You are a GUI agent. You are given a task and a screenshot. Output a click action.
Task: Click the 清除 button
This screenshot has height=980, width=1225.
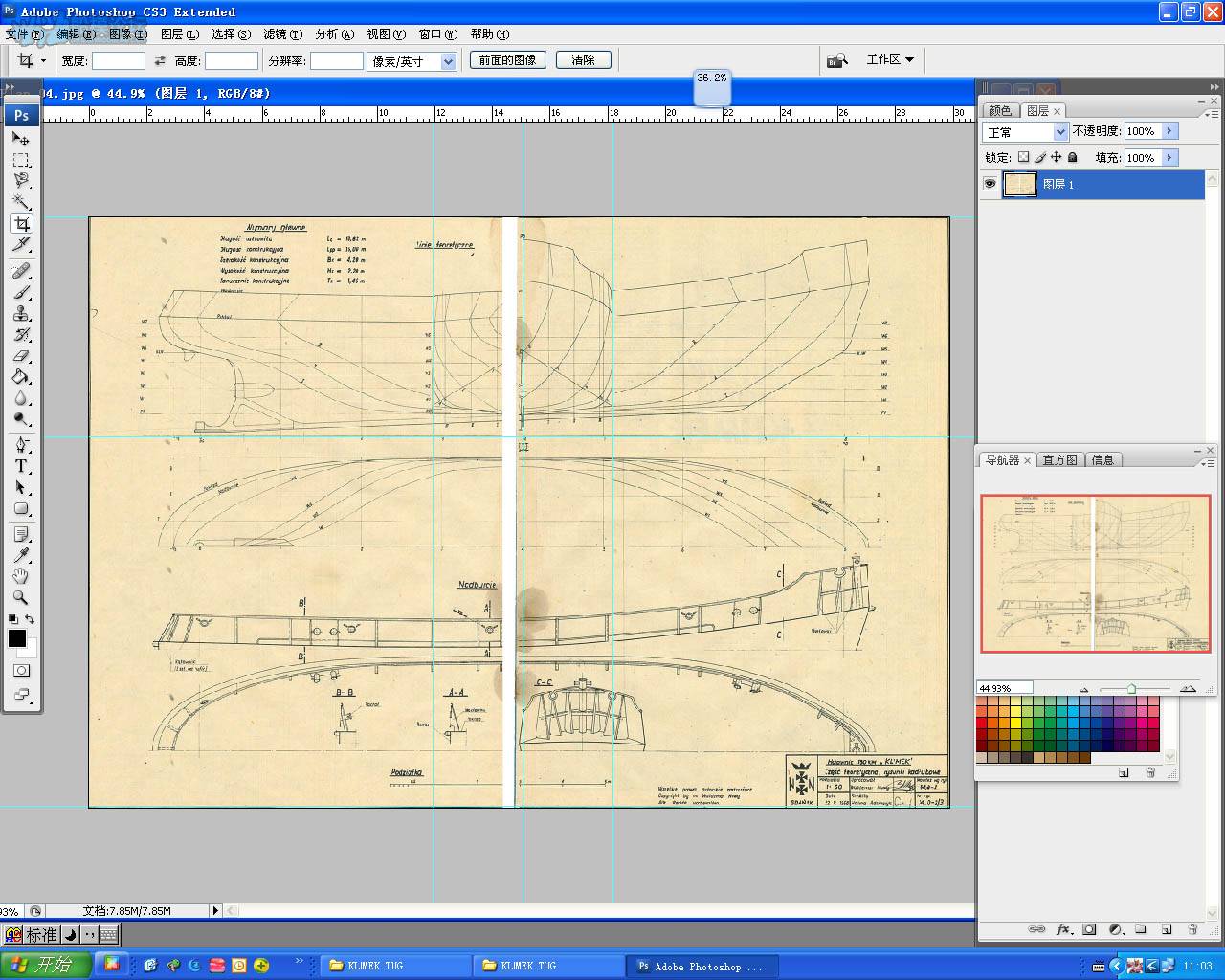583,60
